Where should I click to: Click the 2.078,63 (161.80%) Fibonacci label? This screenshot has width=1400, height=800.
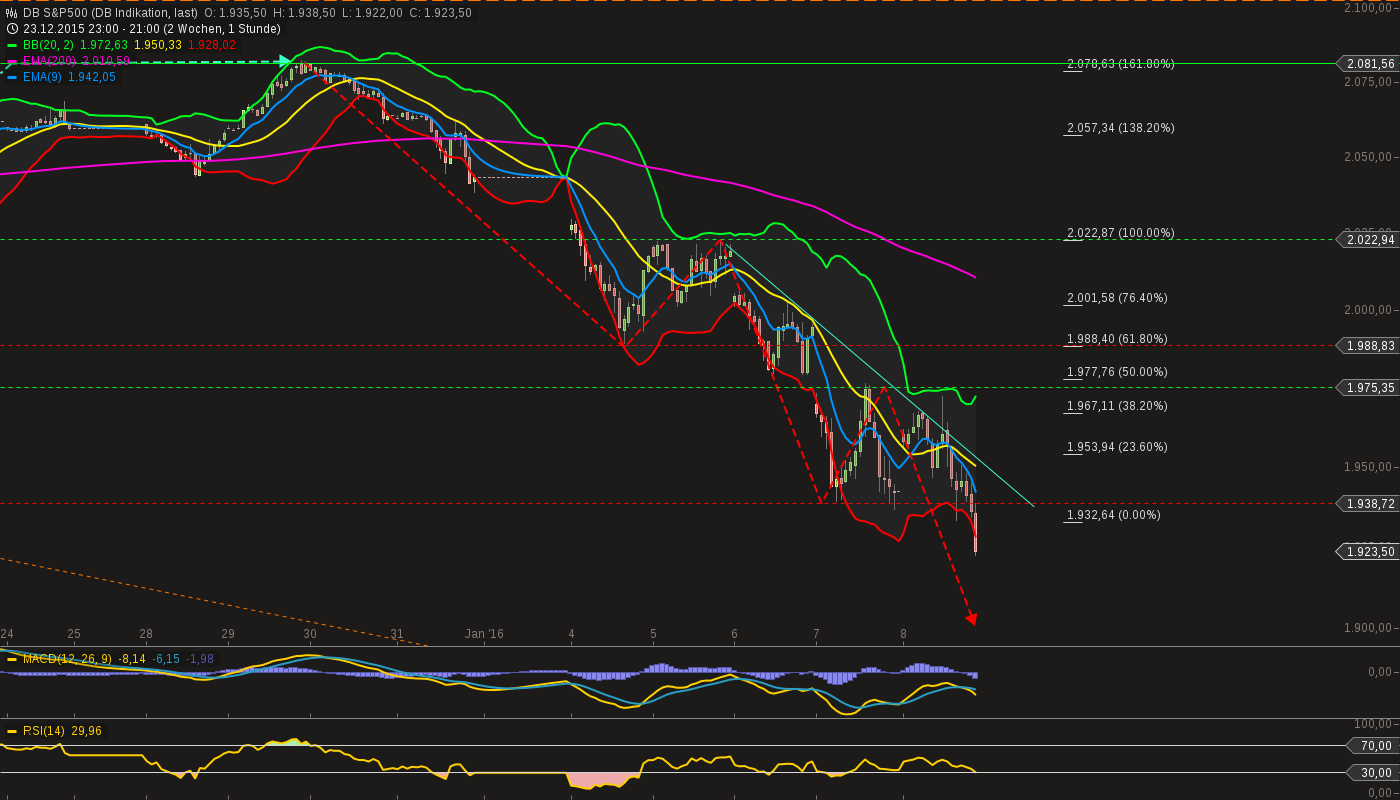tap(1121, 64)
